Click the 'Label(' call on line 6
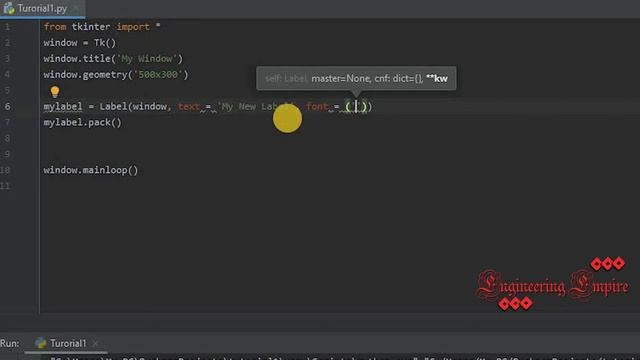 pos(116,107)
